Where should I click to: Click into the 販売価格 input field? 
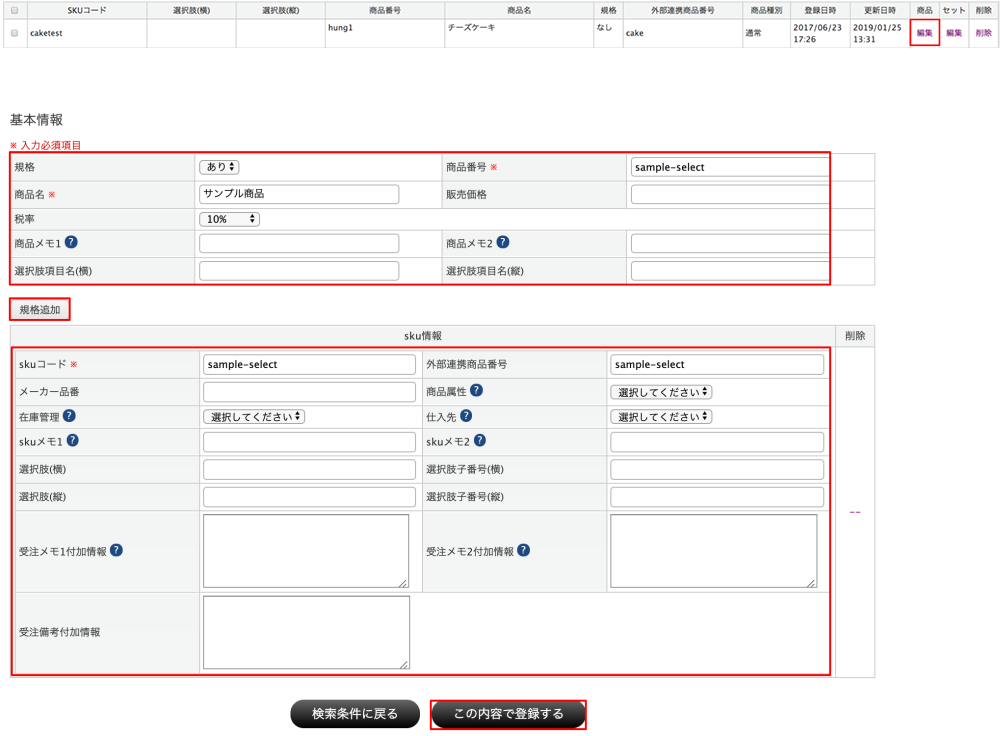pos(730,195)
